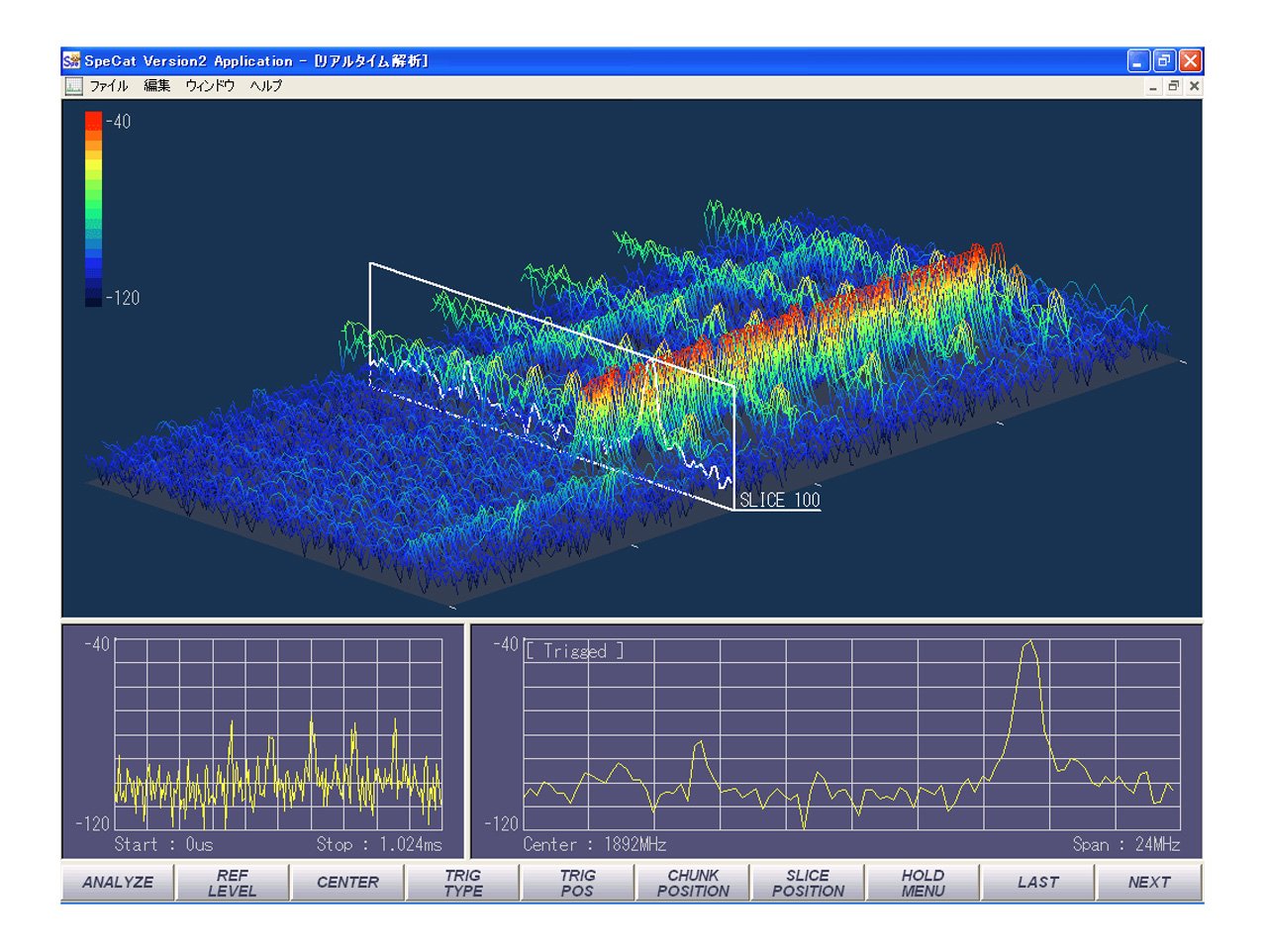This screenshot has width=1267, height=952.
Task: Open the 編集 menu
Action: [x=156, y=86]
